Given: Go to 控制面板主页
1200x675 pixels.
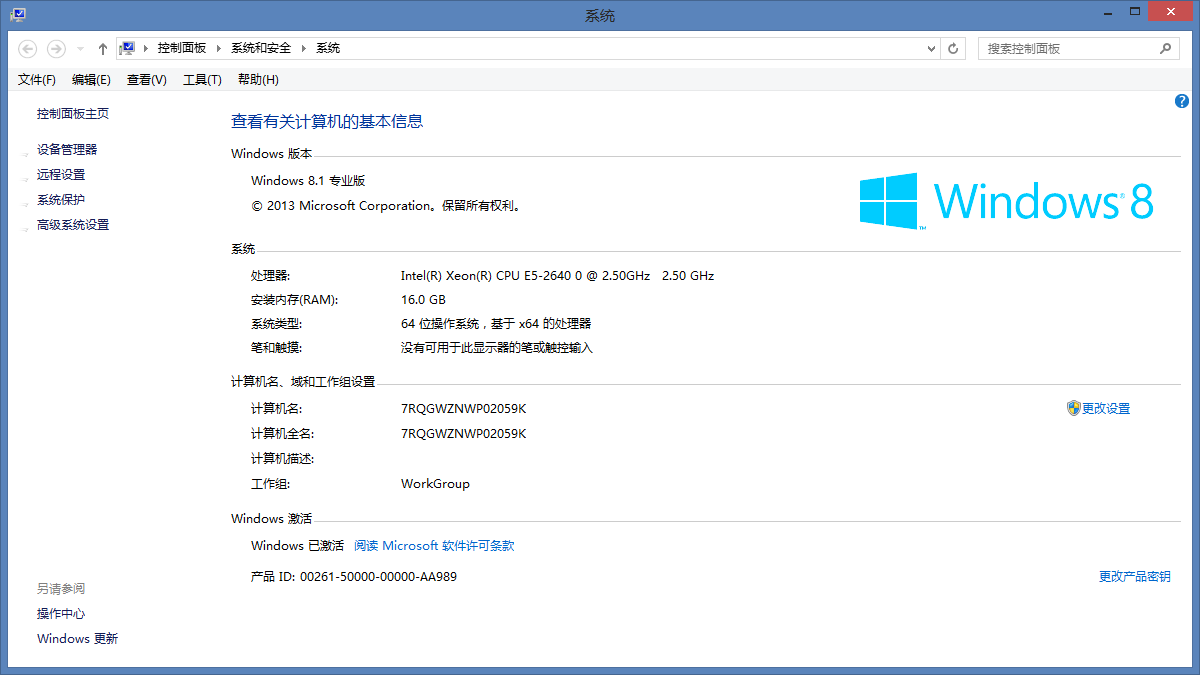Looking at the screenshot, I should pos(73,114).
